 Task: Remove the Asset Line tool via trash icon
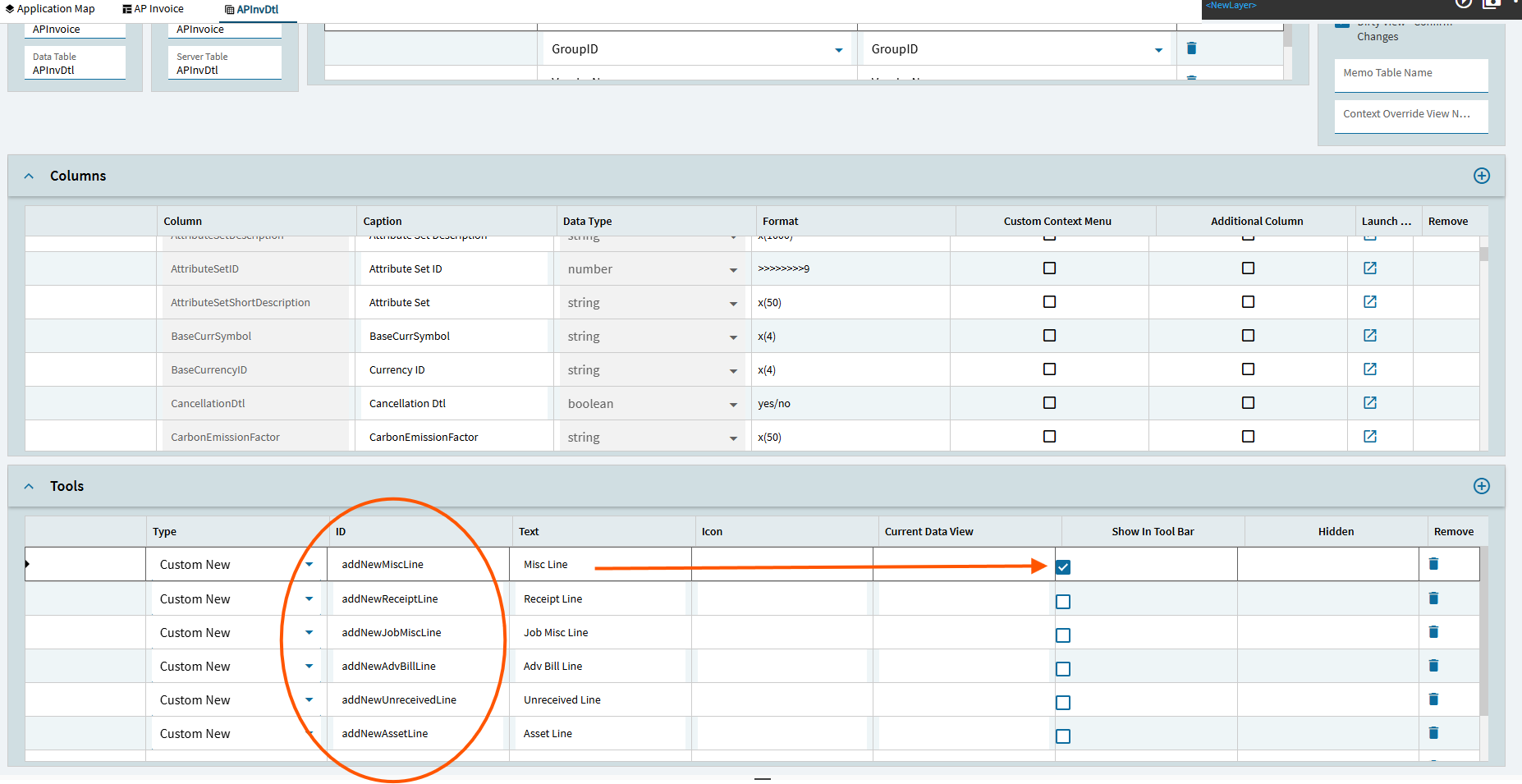click(x=1433, y=733)
